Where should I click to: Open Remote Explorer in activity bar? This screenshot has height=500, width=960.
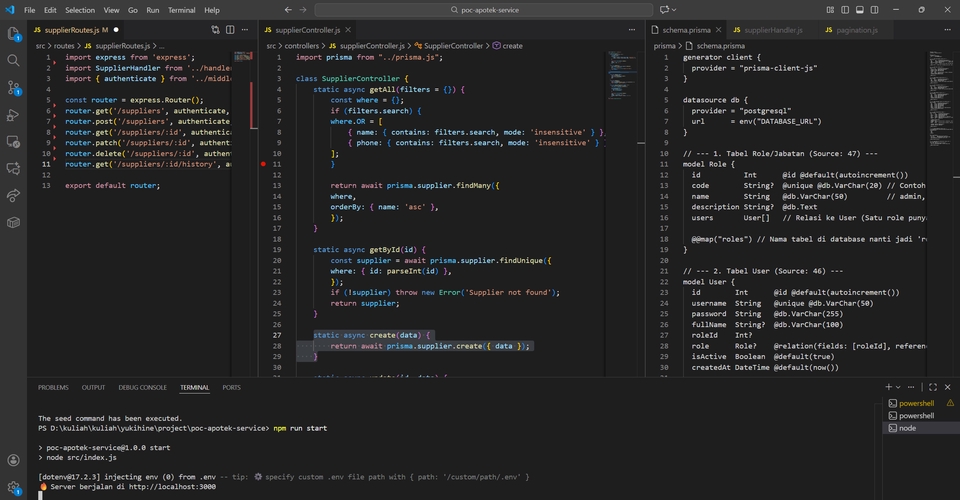pos(13,141)
